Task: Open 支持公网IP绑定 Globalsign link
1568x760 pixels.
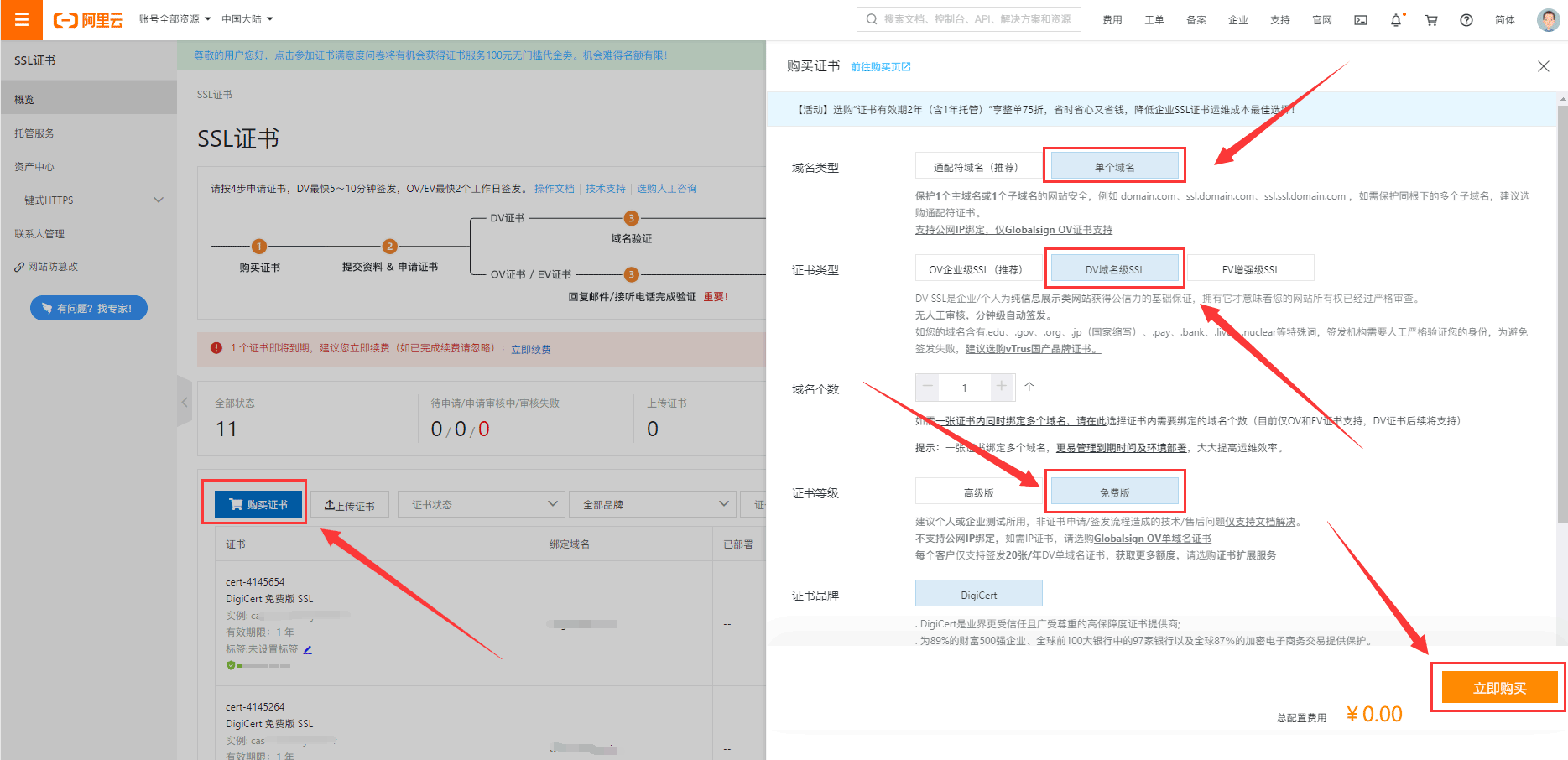Action: click(x=1013, y=230)
